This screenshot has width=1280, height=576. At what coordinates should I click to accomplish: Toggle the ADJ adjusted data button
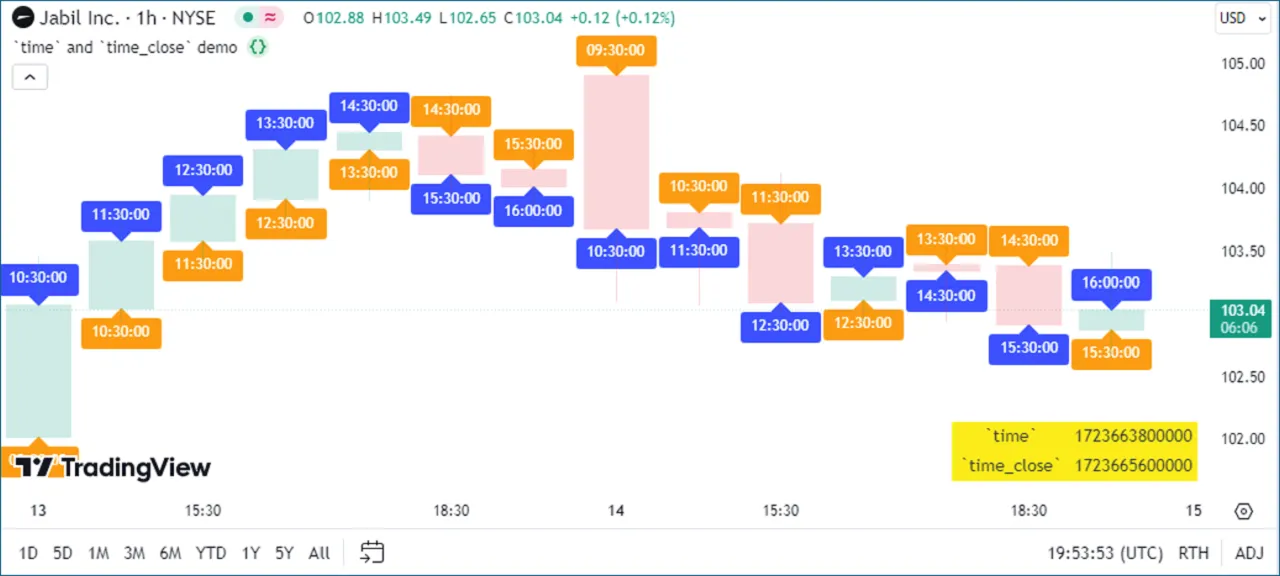click(x=1249, y=553)
